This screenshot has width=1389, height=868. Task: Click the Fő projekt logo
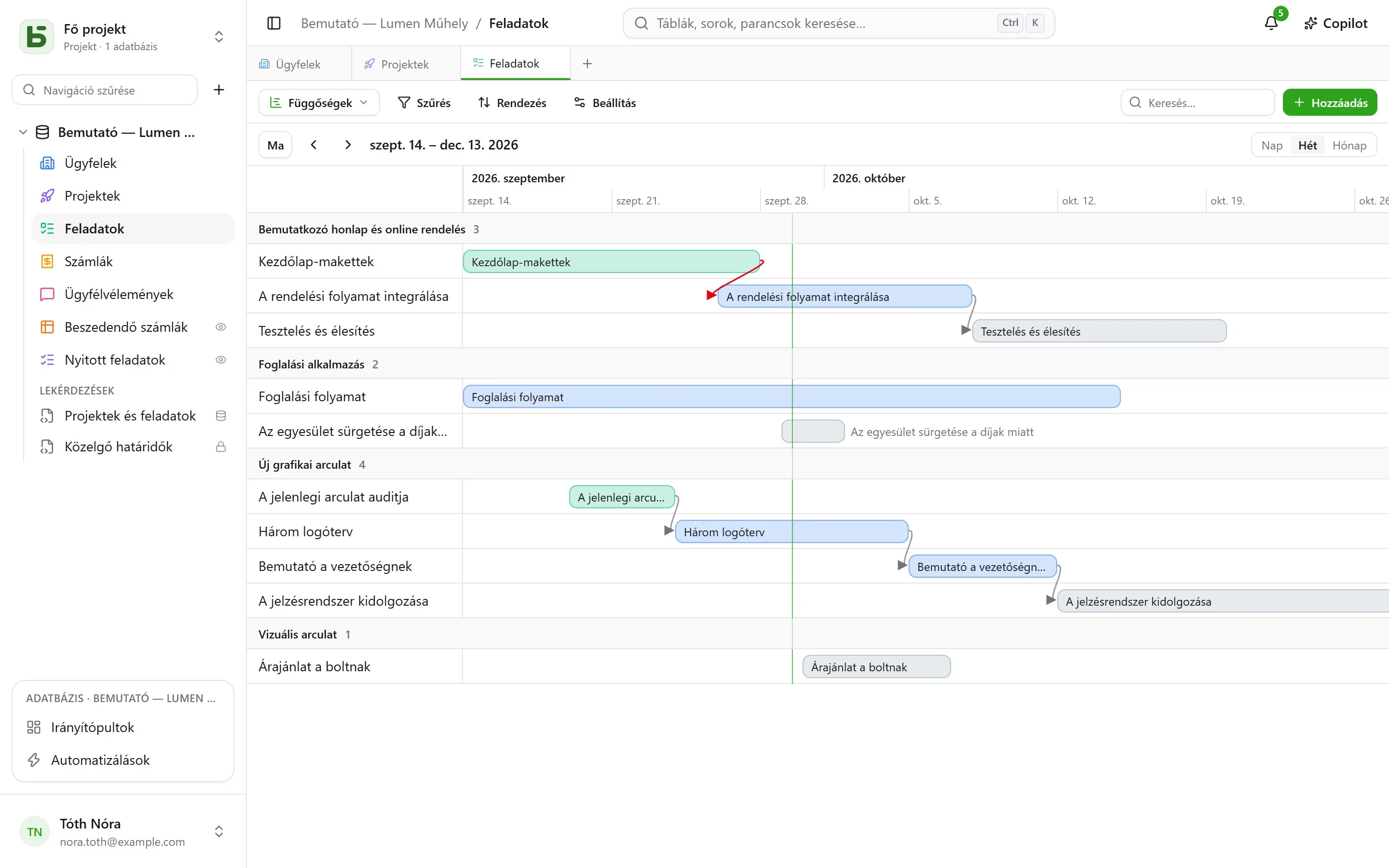[x=36, y=36]
